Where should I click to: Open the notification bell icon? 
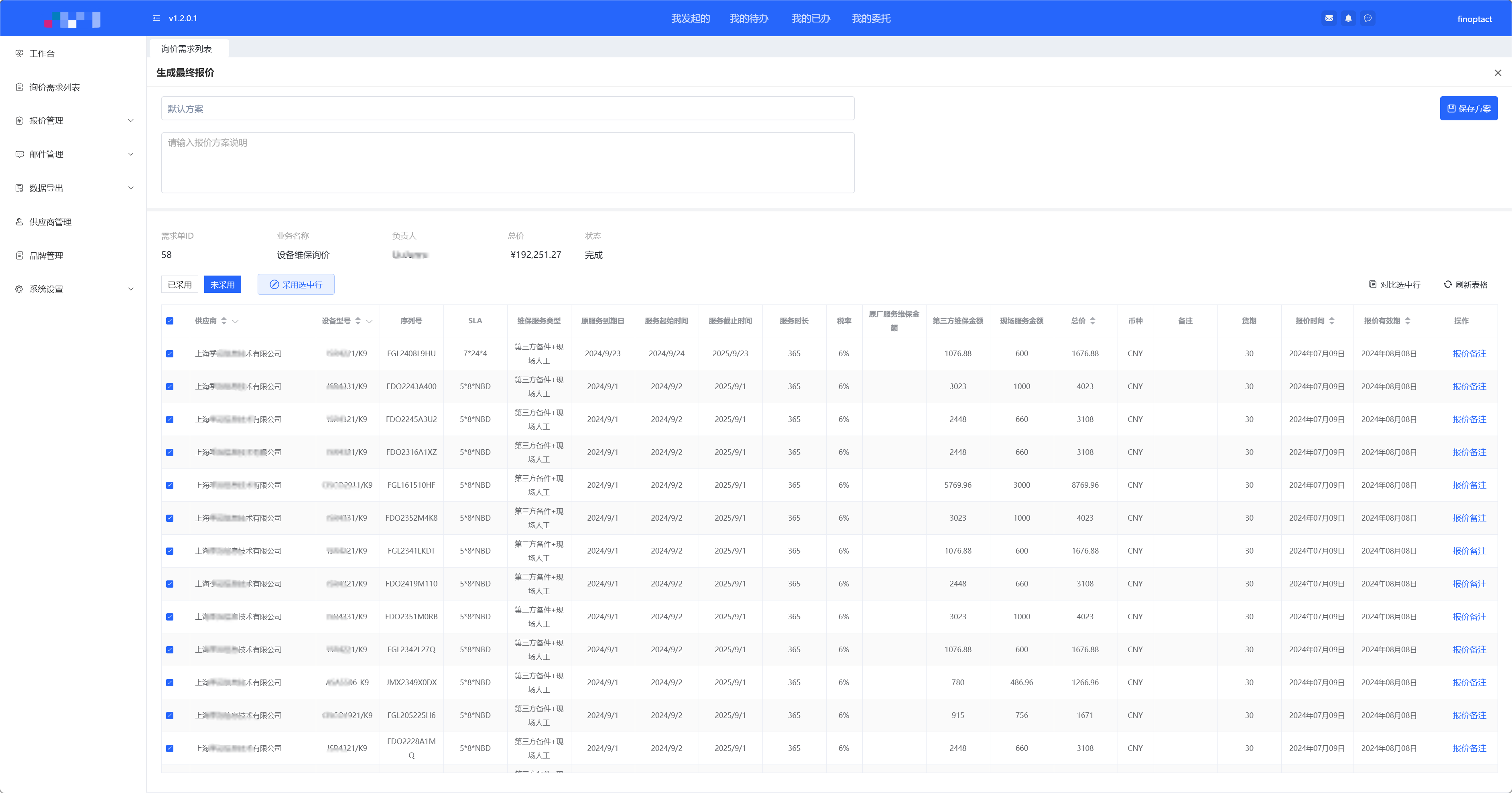[1348, 18]
